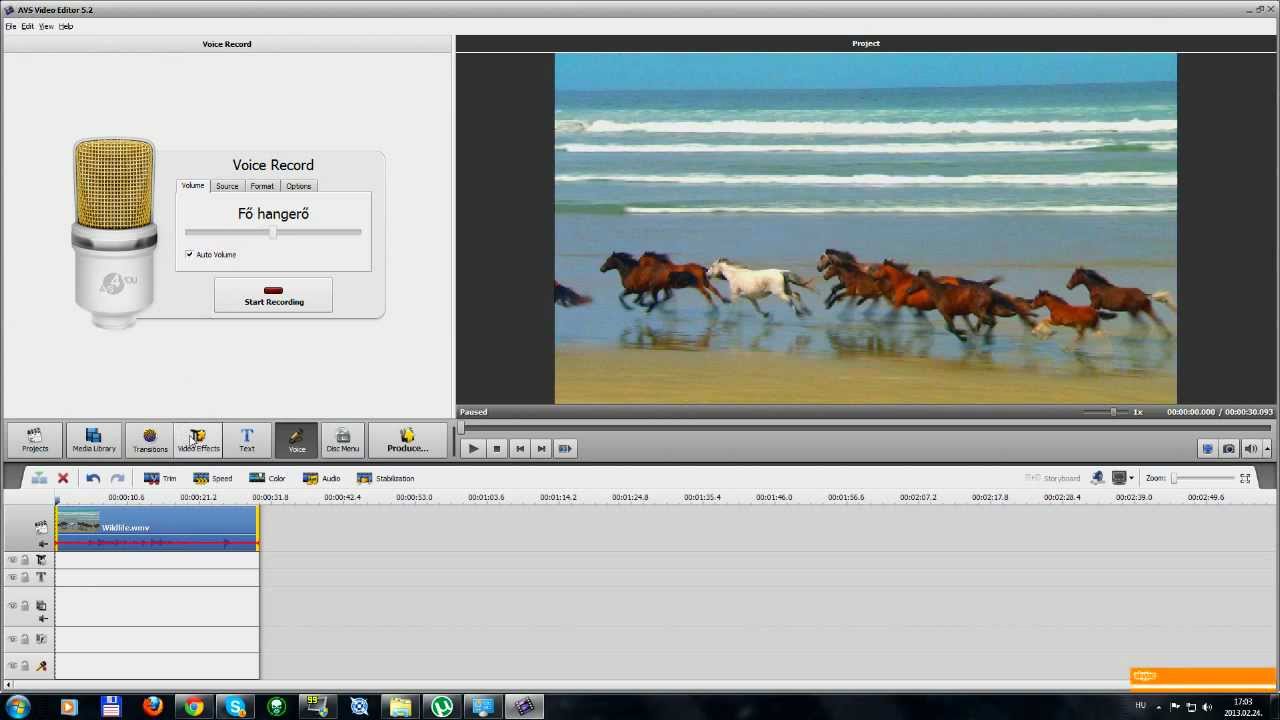Switch to the Volume tab
This screenshot has height=720, width=1280.
click(x=193, y=186)
